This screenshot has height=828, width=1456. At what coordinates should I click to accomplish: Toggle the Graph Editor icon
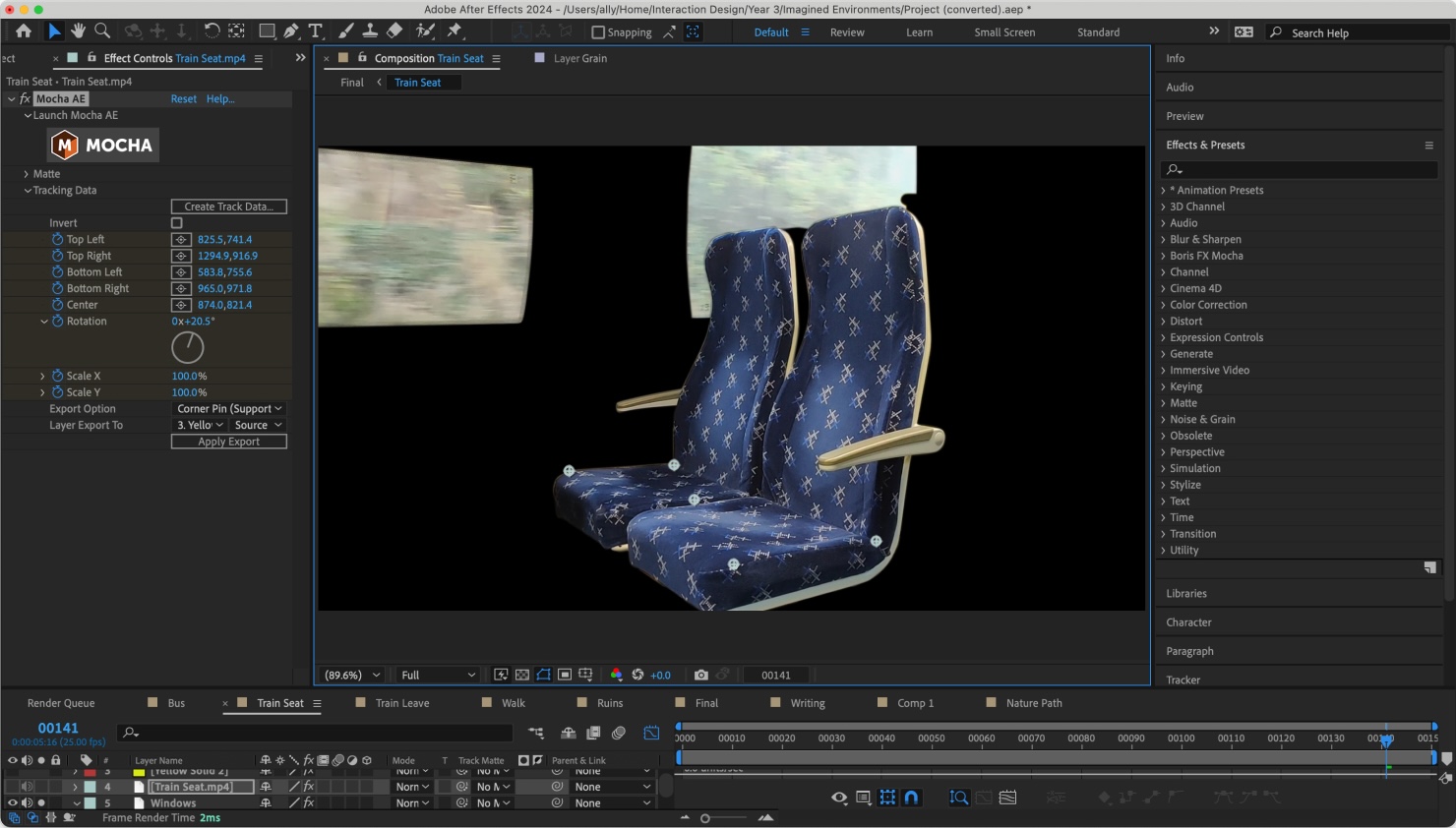651,733
